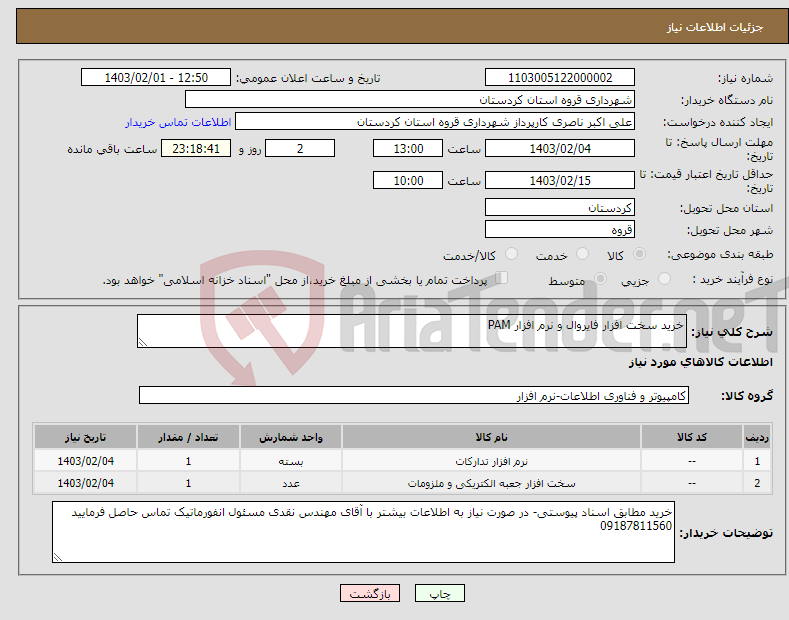This screenshot has height=620, width=789.
Task: Click the شرح کلی نیاز label
Action: [x=732, y=332]
